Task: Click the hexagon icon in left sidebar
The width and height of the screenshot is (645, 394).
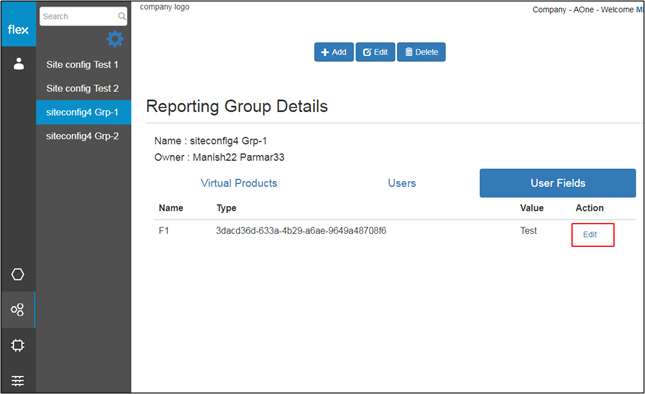Action: (x=18, y=274)
